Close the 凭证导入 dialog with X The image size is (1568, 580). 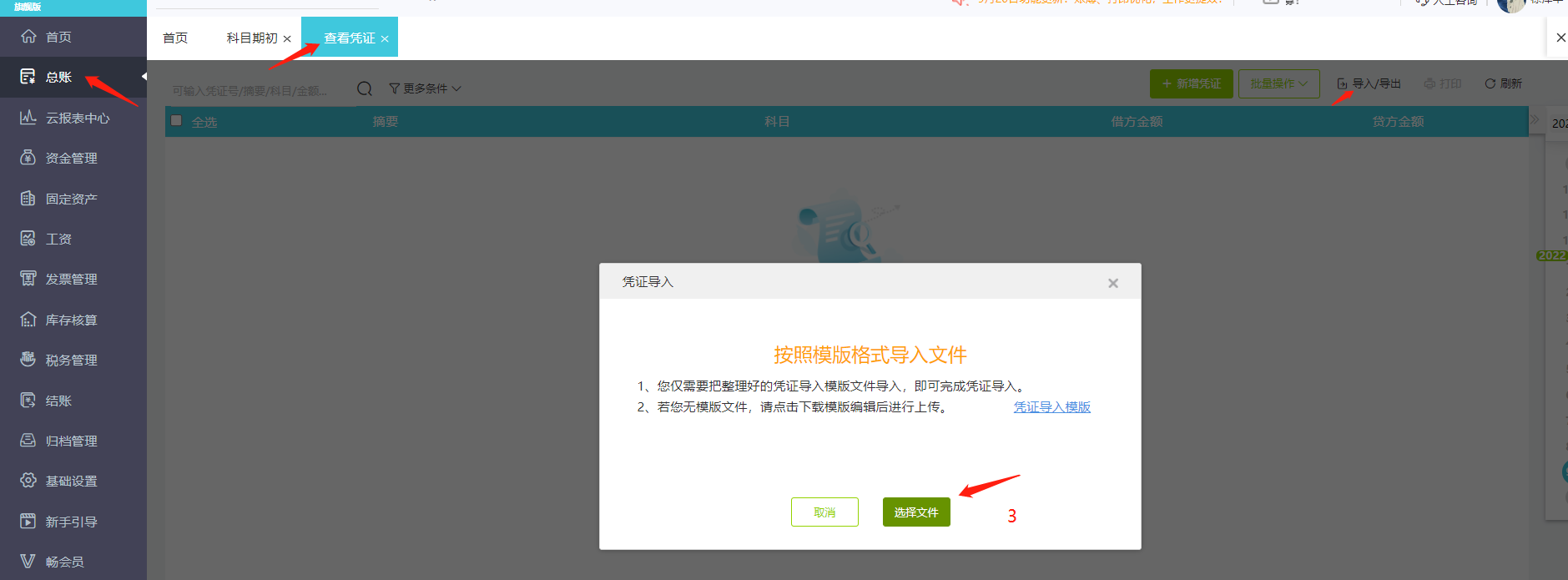[1113, 283]
